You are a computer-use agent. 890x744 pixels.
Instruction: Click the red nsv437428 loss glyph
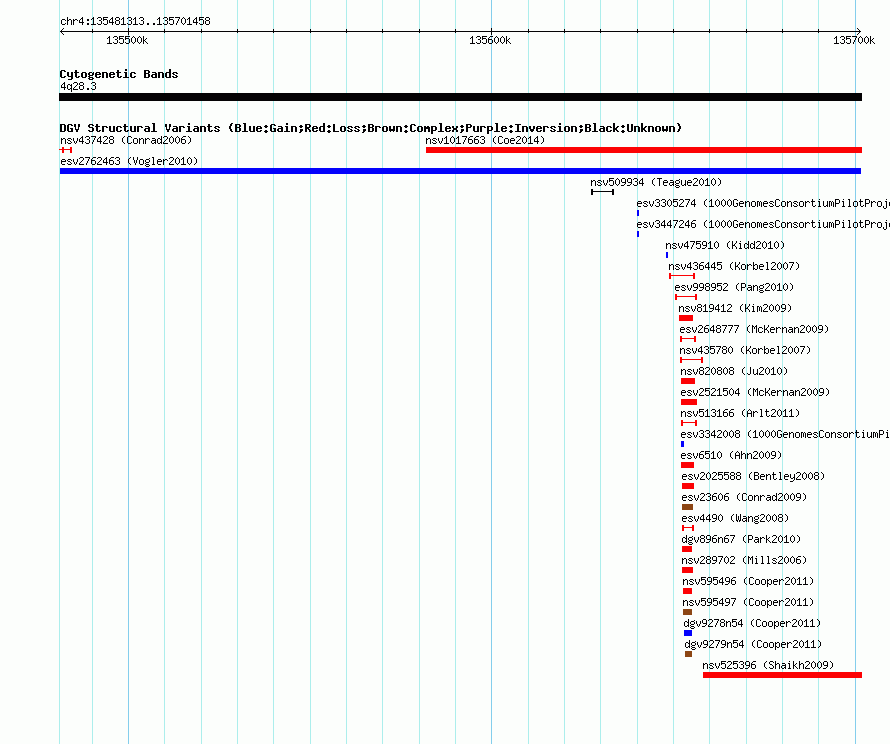point(66,150)
